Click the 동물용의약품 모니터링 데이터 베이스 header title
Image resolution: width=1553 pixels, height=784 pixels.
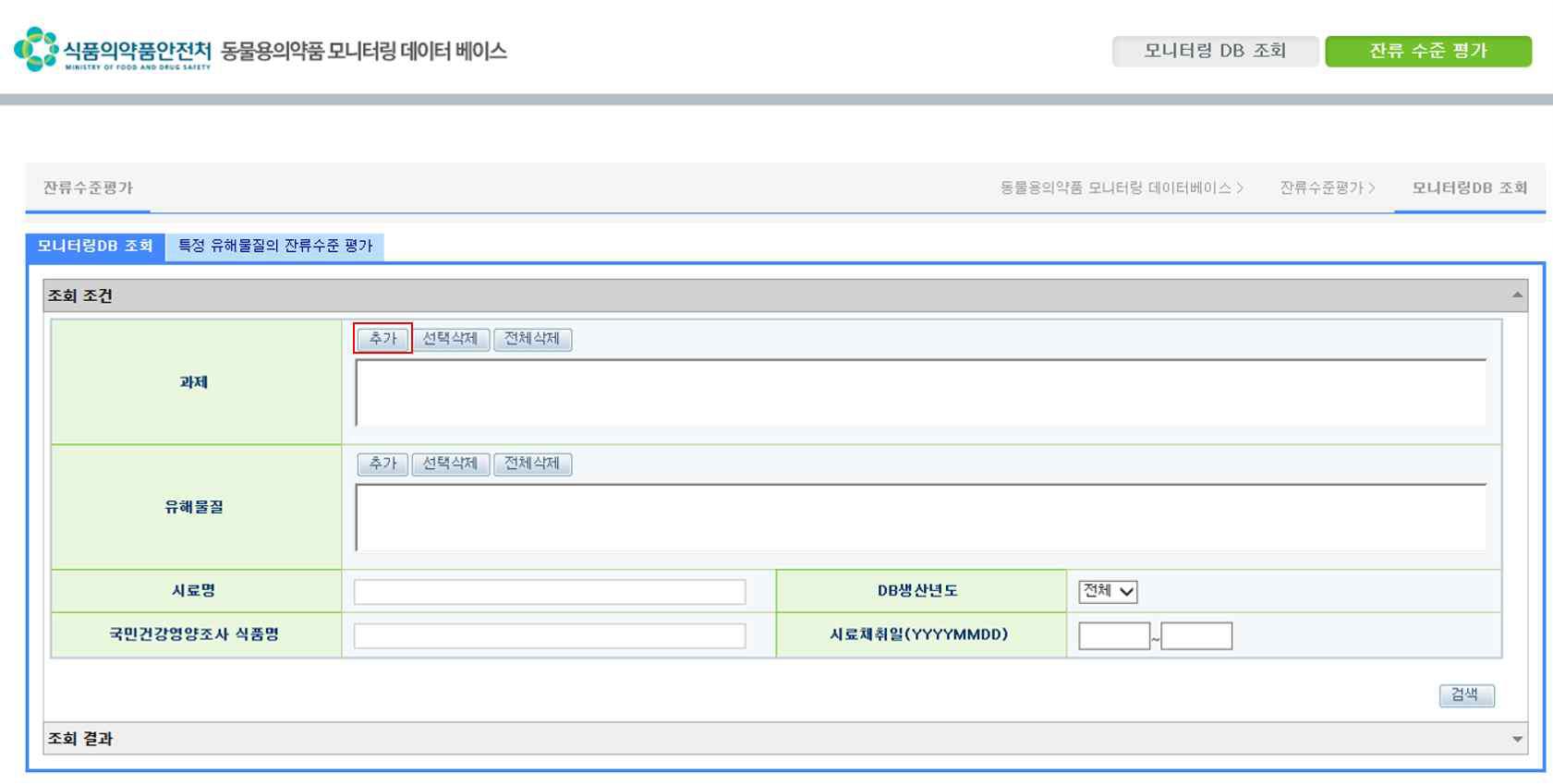click(x=364, y=51)
